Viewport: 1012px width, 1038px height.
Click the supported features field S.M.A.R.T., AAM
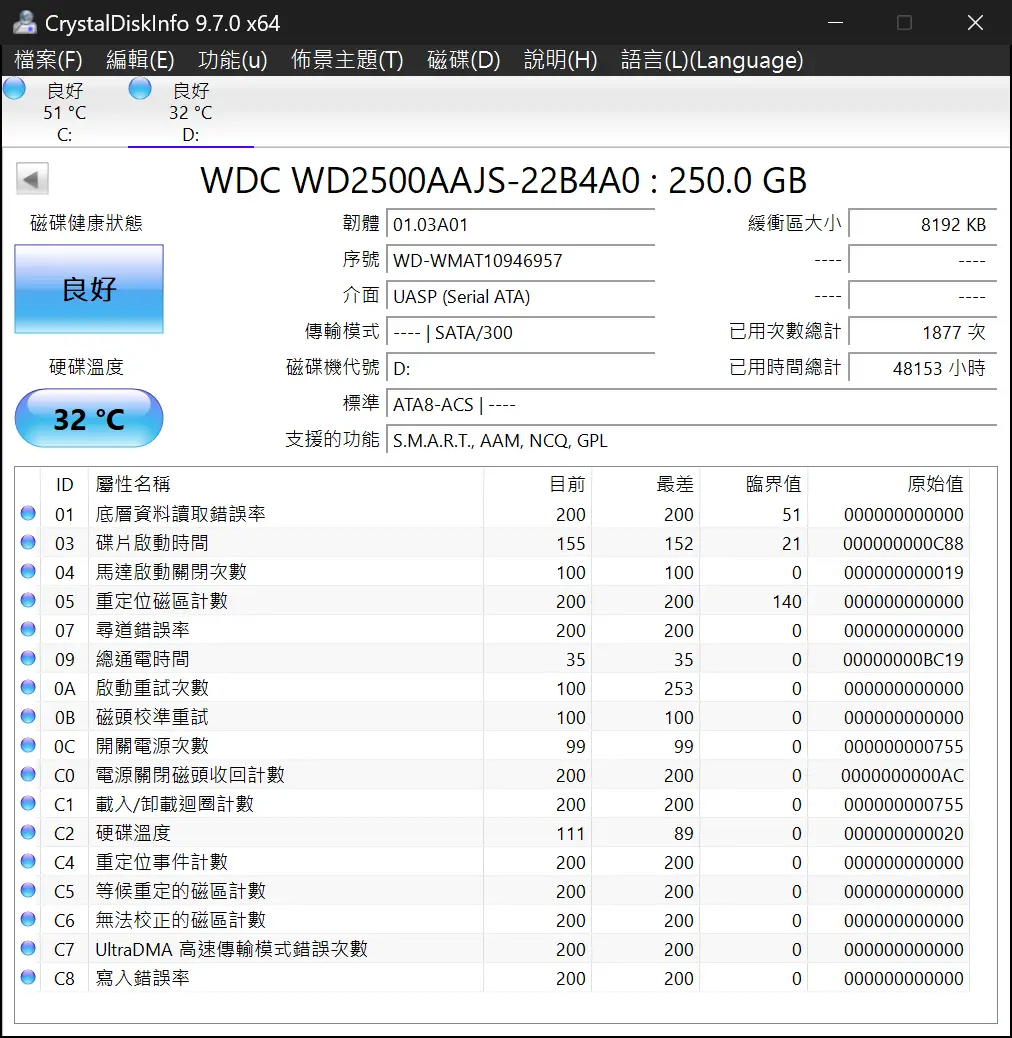pos(692,440)
